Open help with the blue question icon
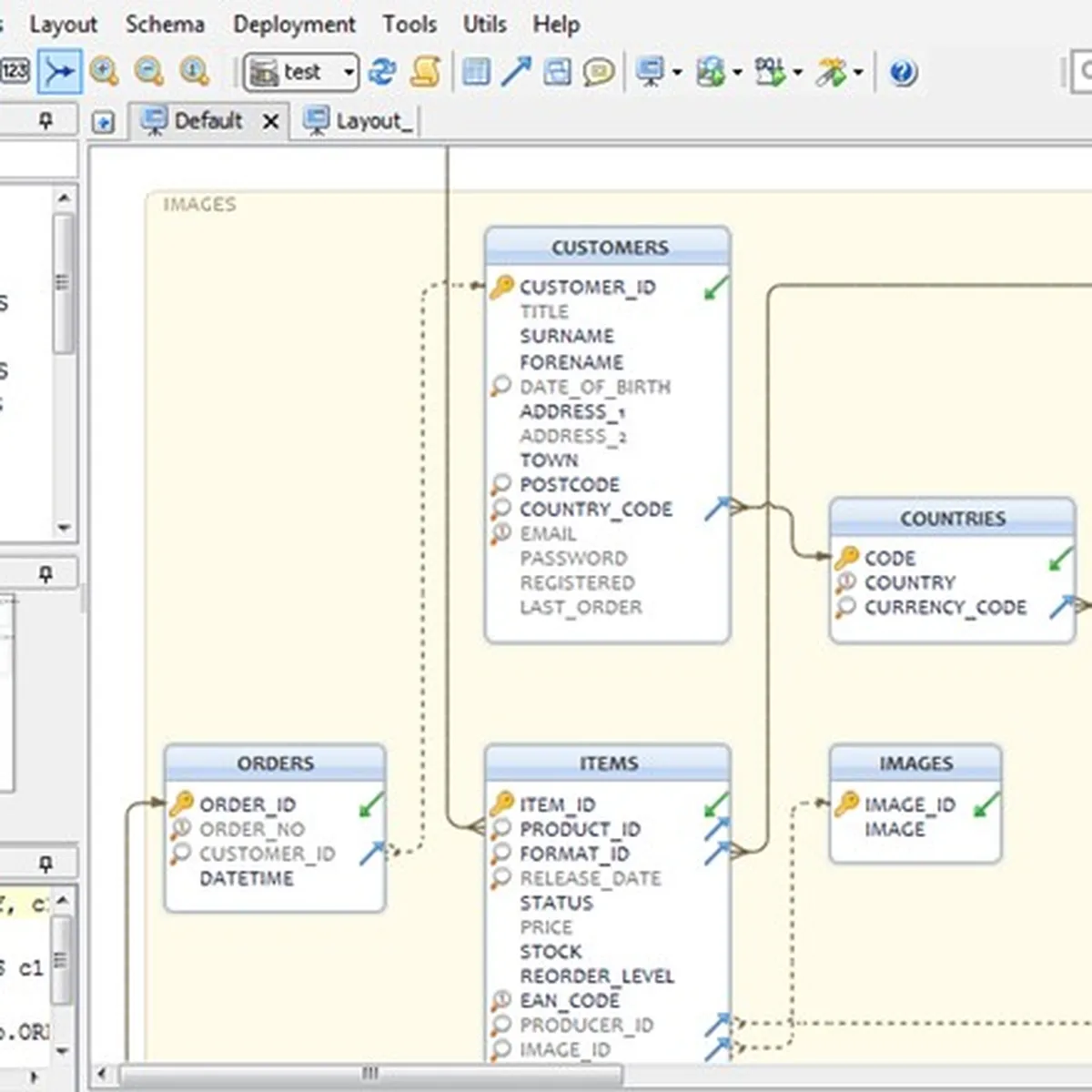This screenshot has height=1092, width=1092. 903,71
